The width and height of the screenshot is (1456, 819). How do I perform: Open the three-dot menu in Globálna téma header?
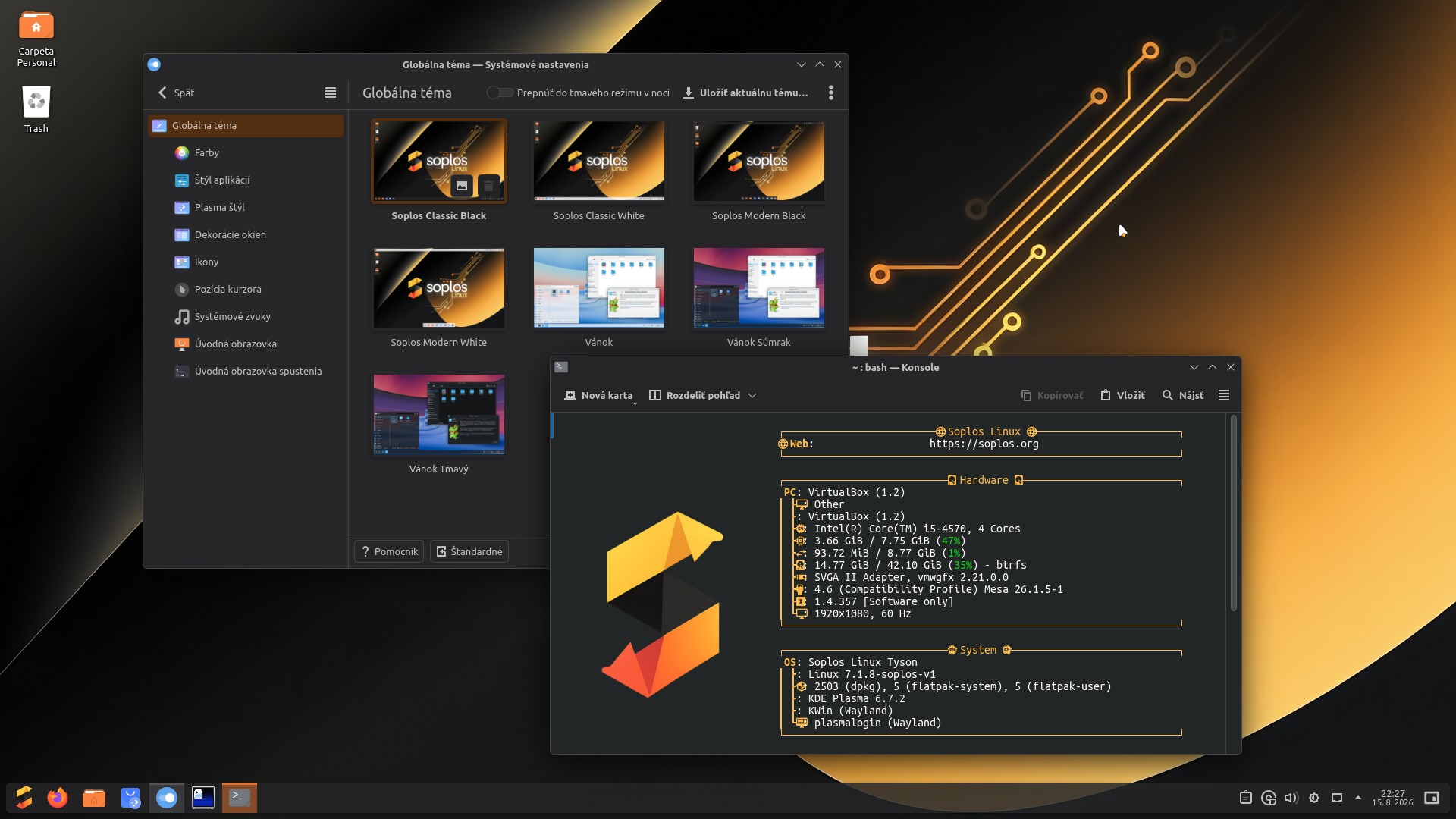[831, 93]
